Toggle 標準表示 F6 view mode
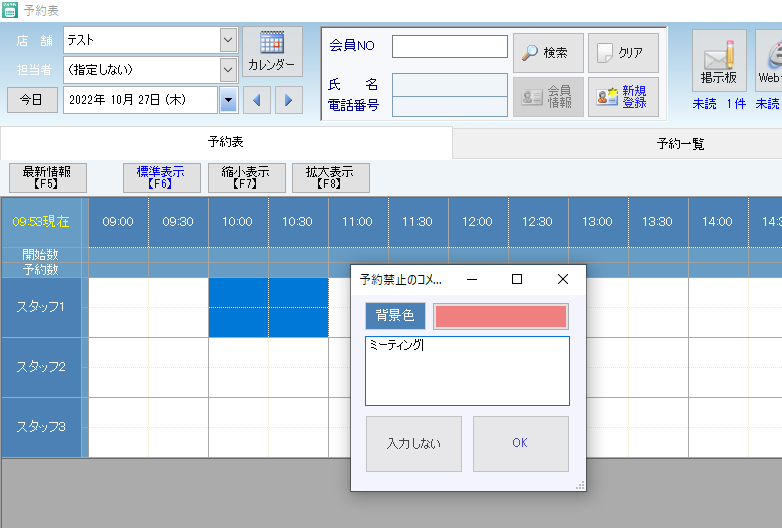The height and width of the screenshot is (528, 782). click(161, 177)
